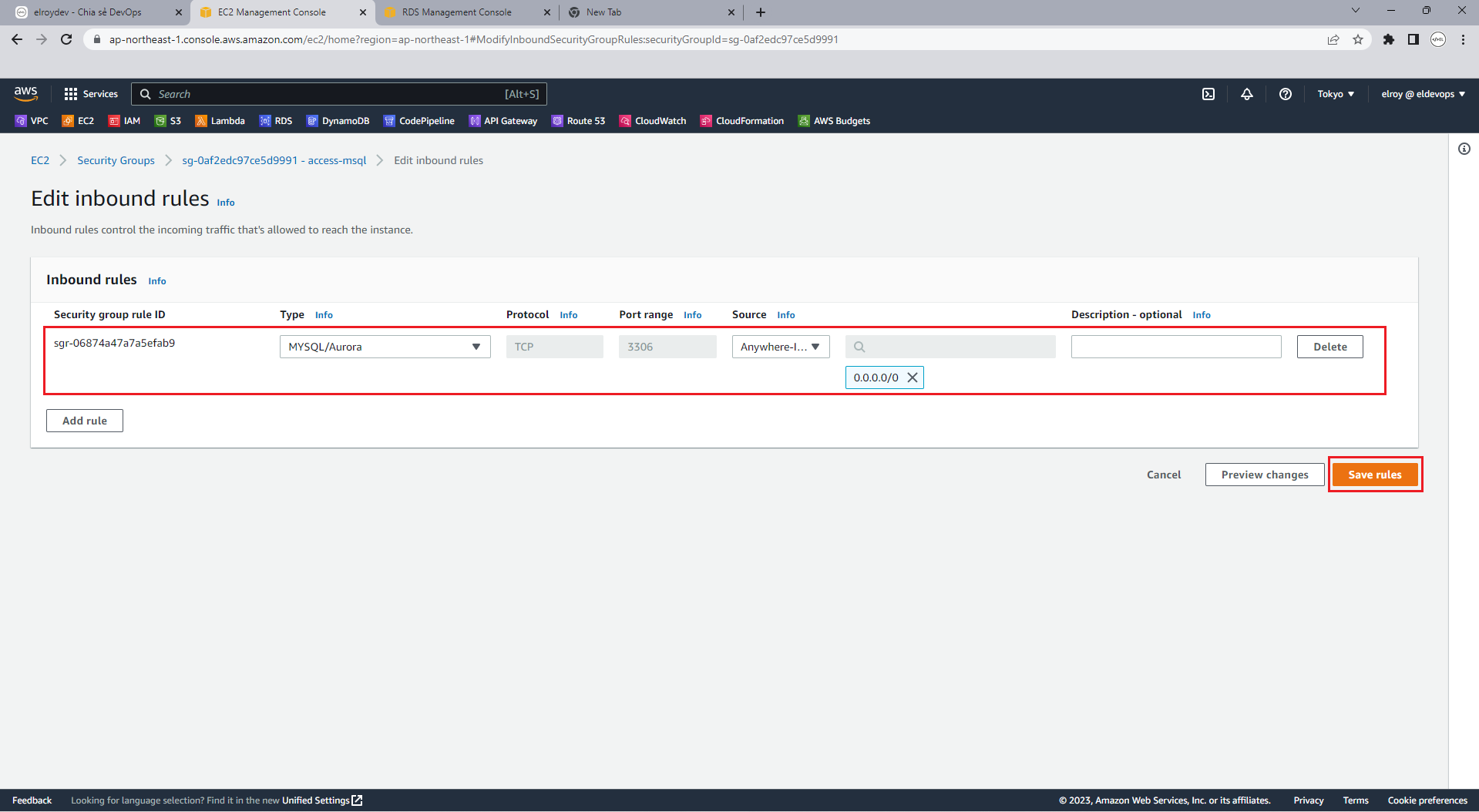This screenshot has width=1479, height=812.
Task: Bookmark this page with star icon
Action: 1358,39
